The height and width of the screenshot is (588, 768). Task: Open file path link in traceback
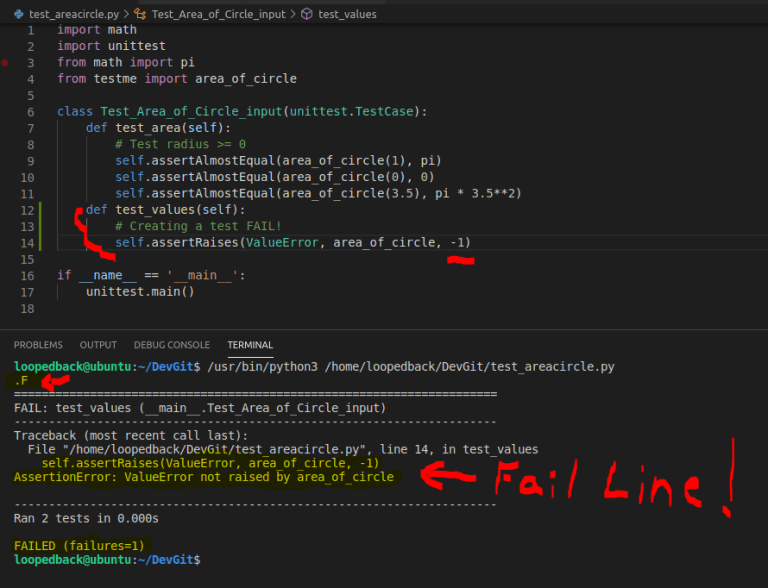[x=214, y=449]
